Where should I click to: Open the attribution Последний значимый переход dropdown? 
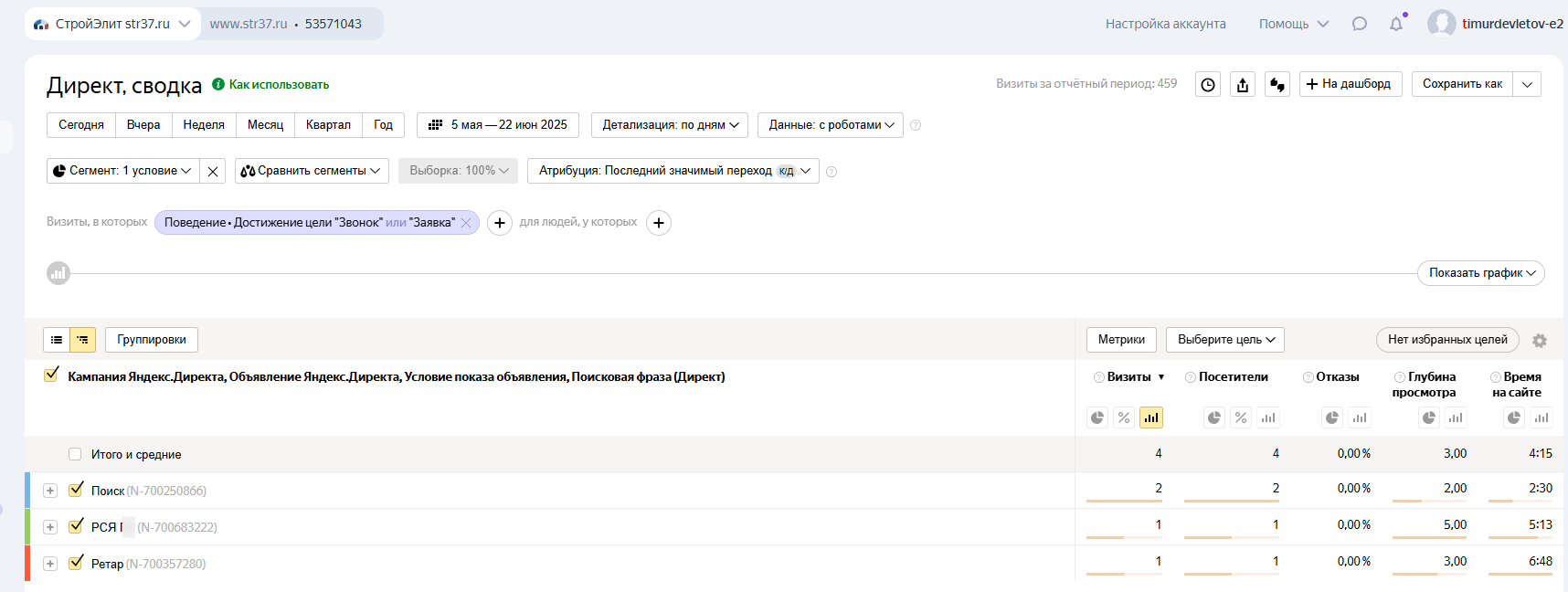tap(673, 171)
